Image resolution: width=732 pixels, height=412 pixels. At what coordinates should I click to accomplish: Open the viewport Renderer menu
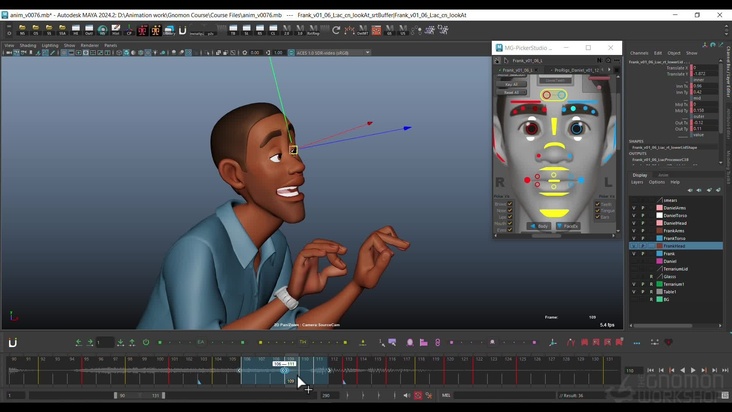click(90, 45)
